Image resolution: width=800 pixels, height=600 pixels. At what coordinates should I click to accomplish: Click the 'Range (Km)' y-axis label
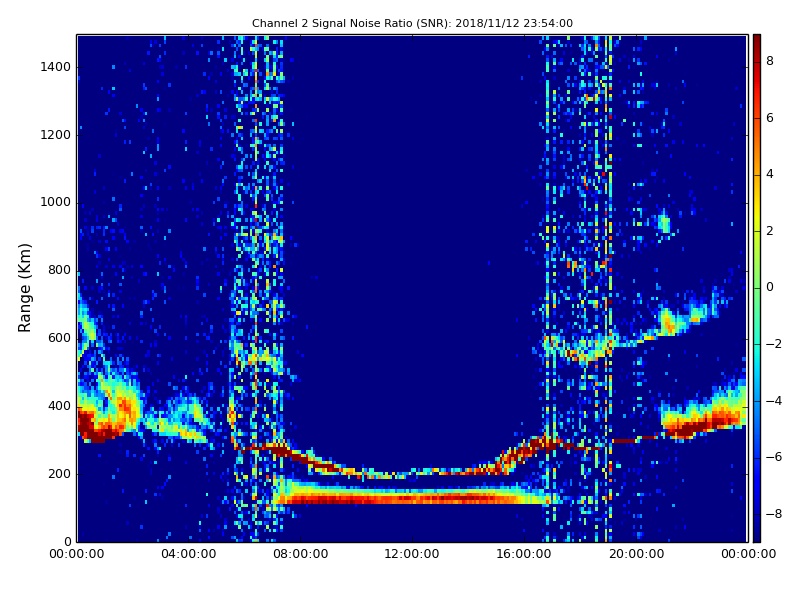point(24,288)
